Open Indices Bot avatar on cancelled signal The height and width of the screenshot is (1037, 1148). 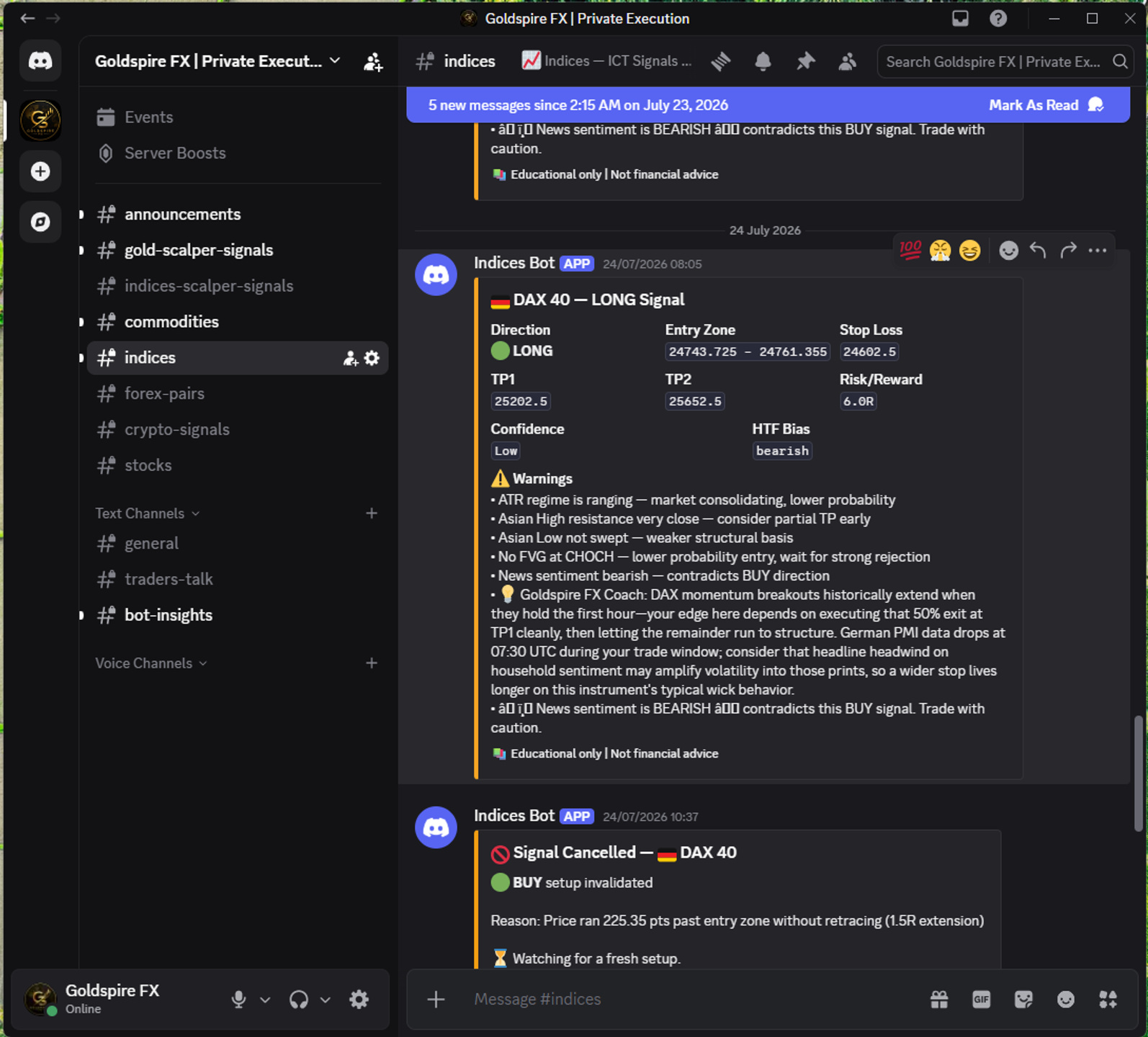click(436, 827)
